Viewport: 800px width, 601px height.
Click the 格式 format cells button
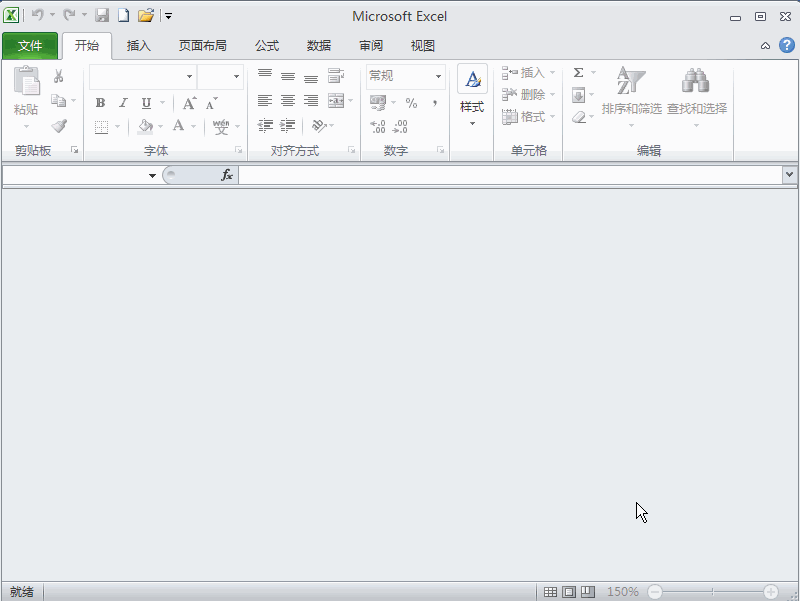pos(528,117)
